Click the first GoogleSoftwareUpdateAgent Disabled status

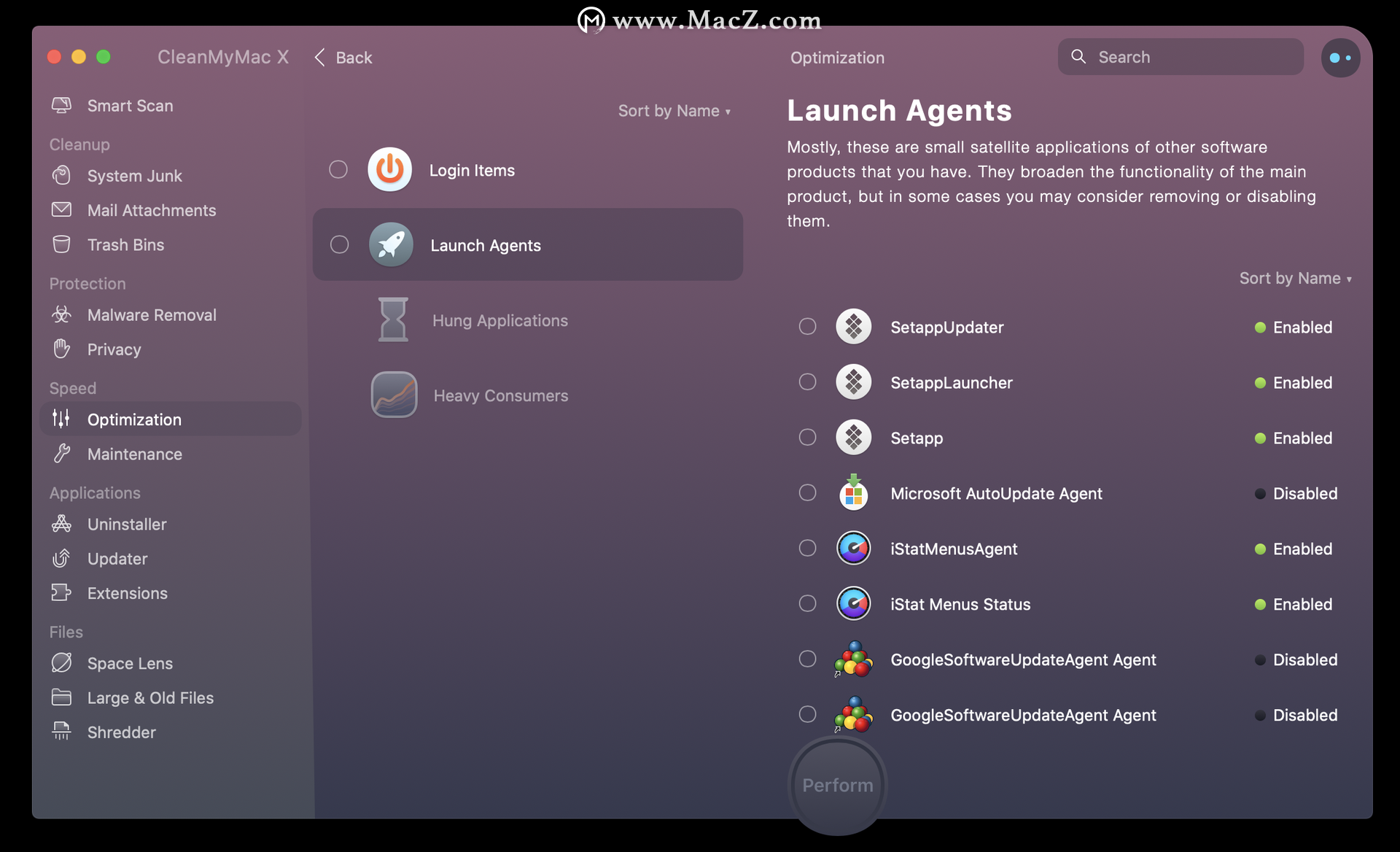[x=1296, y=660]
